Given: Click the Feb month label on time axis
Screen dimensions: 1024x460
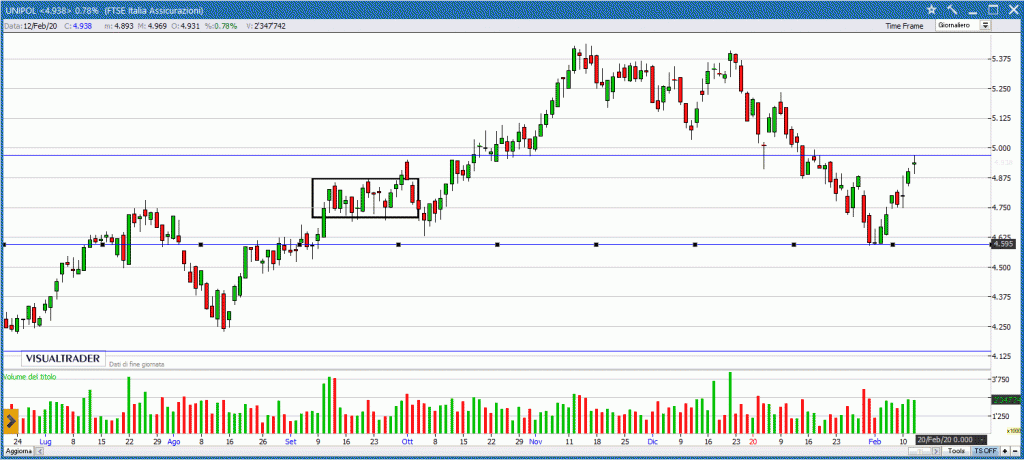Looking at the screenshot, I should 874,442.
